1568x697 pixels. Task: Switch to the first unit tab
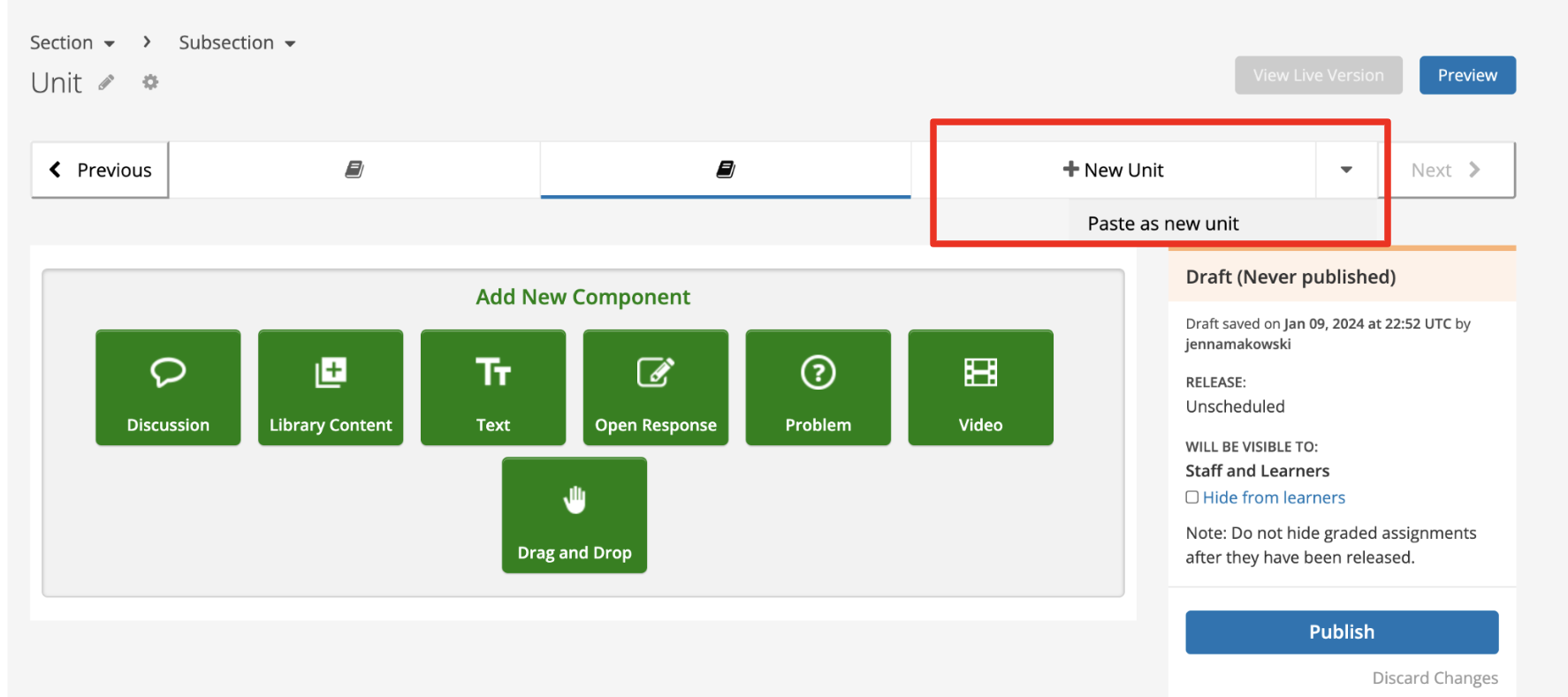click(x=354, y=170)
